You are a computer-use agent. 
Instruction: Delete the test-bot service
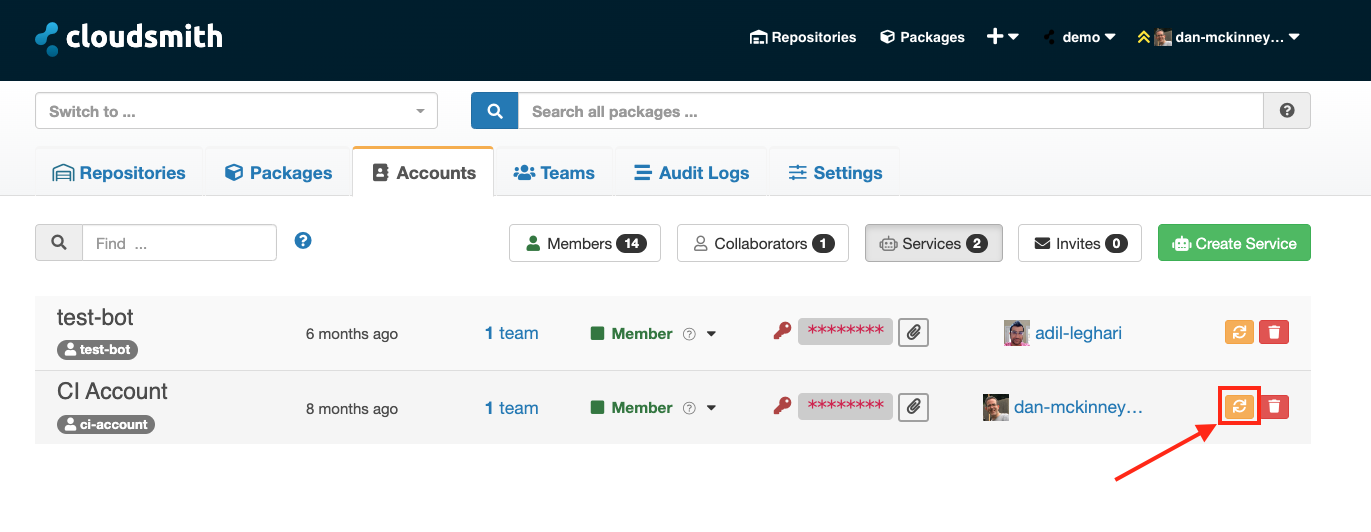[1274, 332]
